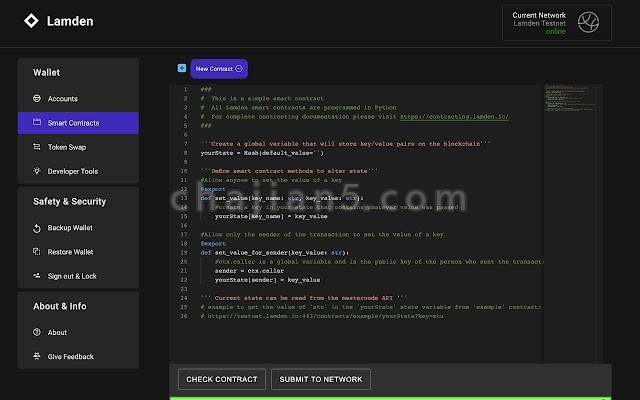The height and width of the screenshot is (400, 640).
Task: Select Backup Wallet option
Action: coord(78,228)
